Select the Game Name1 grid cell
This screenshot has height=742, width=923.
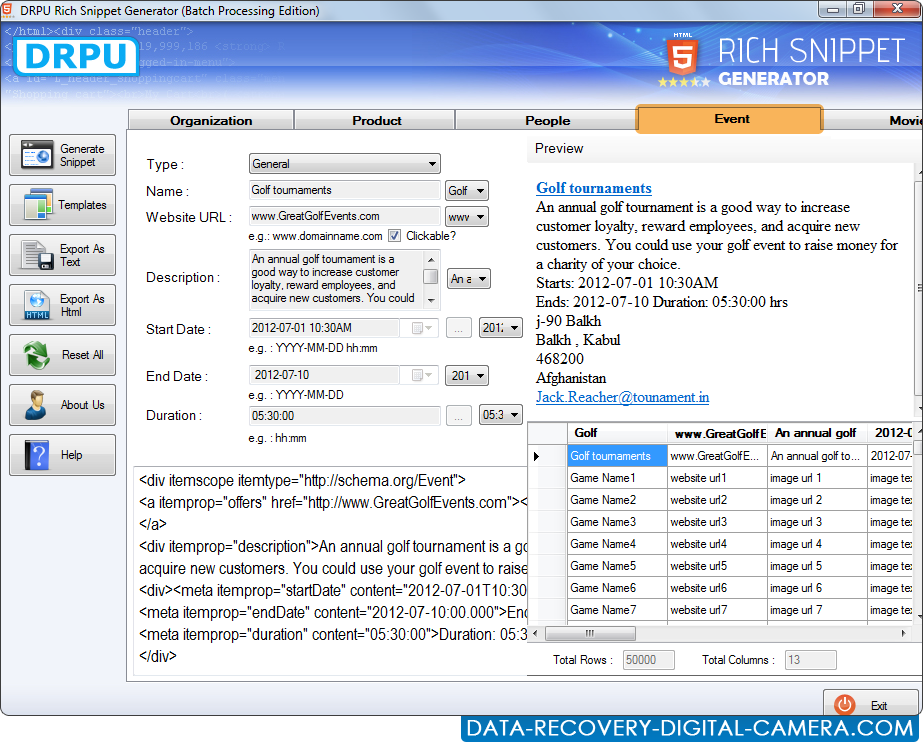[x=617, y=478]
